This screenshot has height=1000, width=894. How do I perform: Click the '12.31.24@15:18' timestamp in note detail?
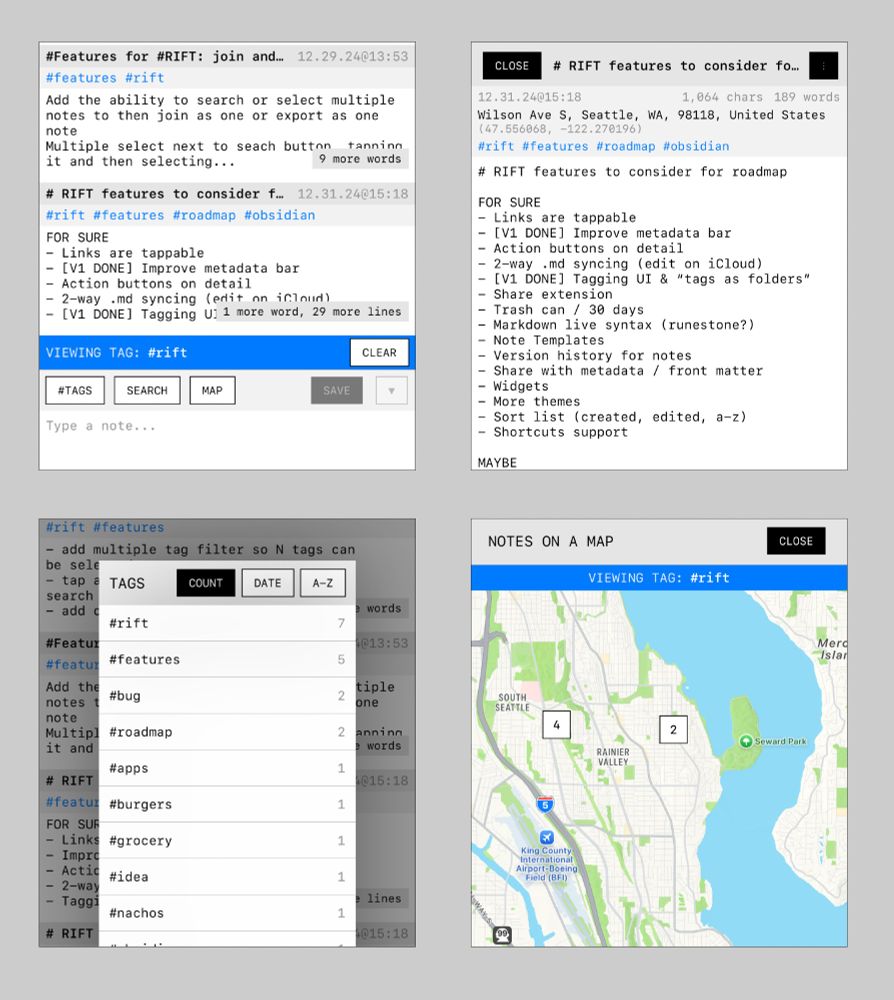click(x=529, y=97)
